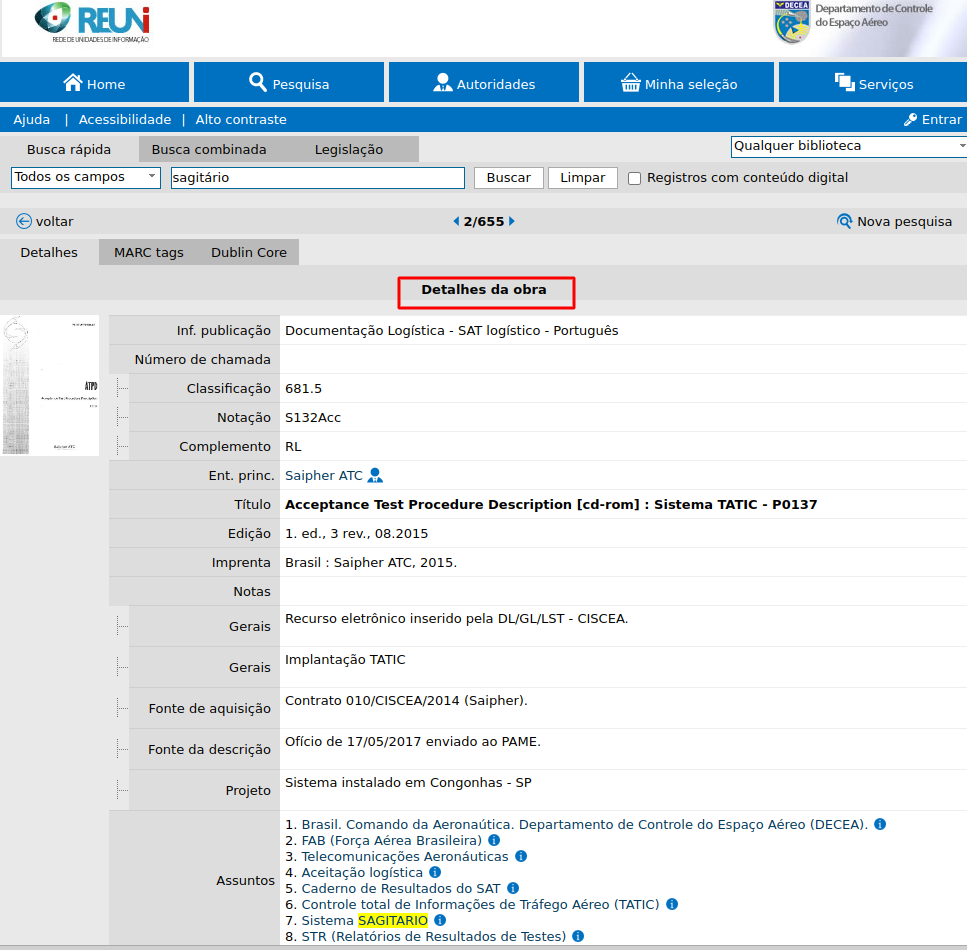Click the Brasil : Saipher ATC, 2015. text
Viewport: 967px width, 950px height.
click(x=371, y=563)
